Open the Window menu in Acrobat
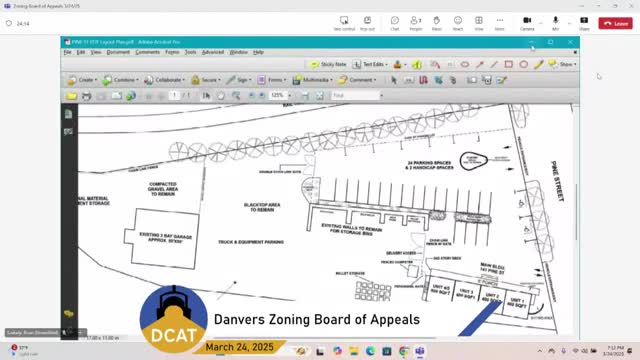This screenshot has width=640, height=360. tap(238, 52)
